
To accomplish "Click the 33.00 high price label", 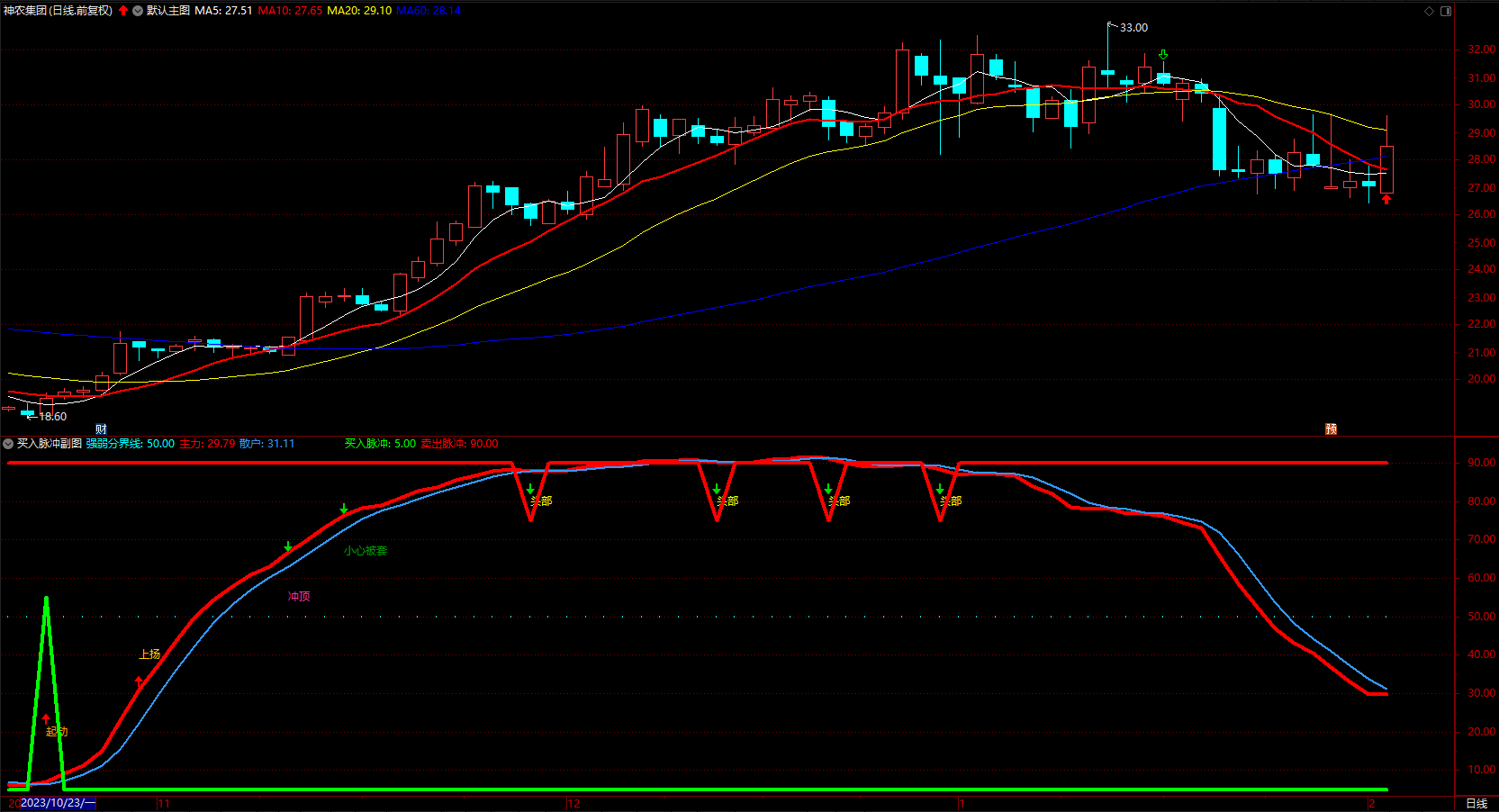I will [1133, 28].
